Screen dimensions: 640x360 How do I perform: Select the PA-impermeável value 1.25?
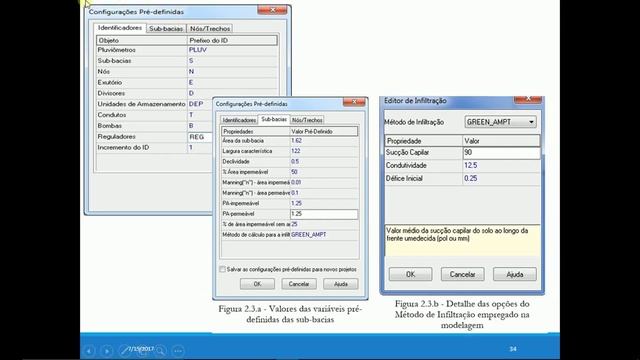tap(296, 203)
